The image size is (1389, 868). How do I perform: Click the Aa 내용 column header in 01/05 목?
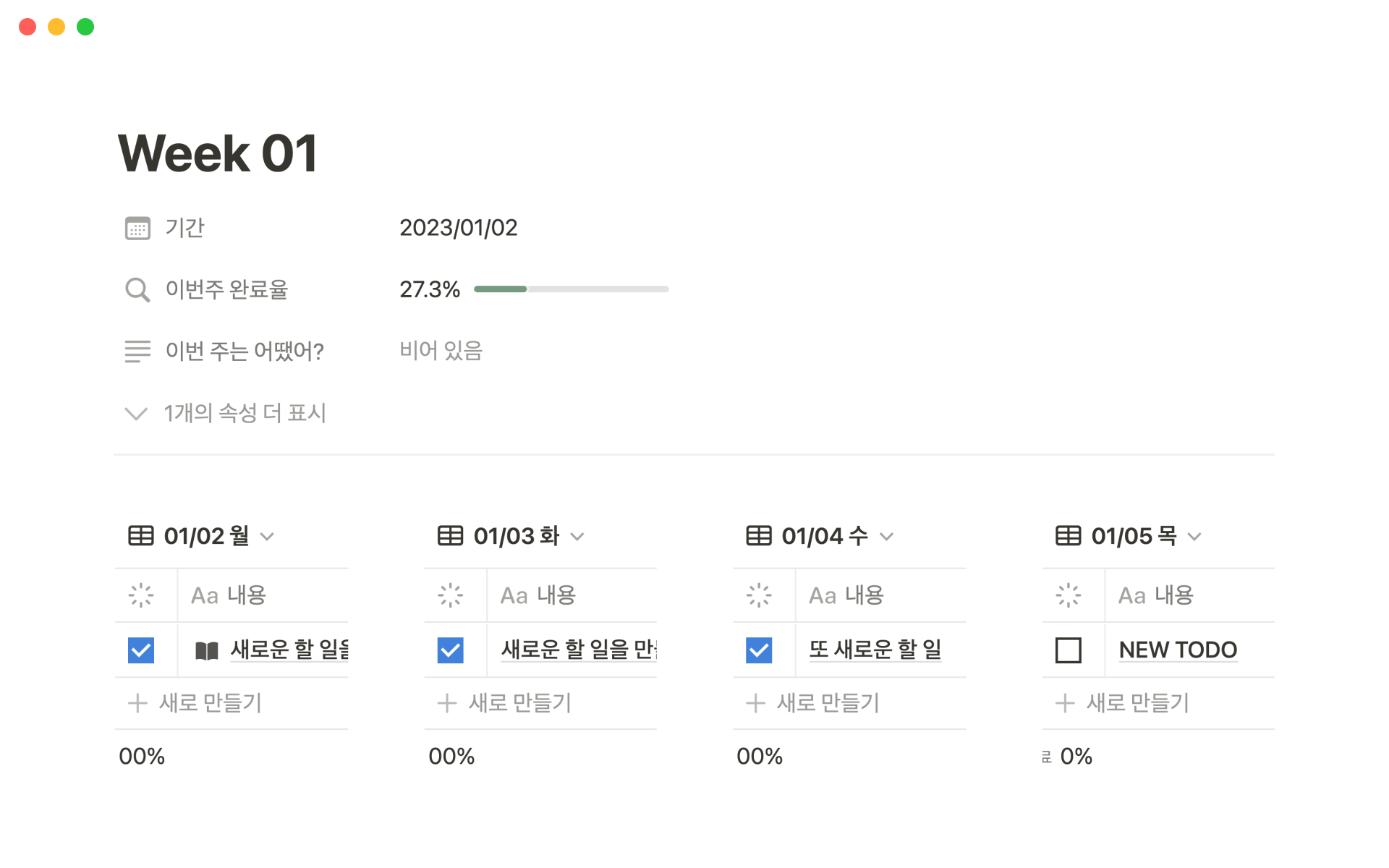coord(1155,595)
